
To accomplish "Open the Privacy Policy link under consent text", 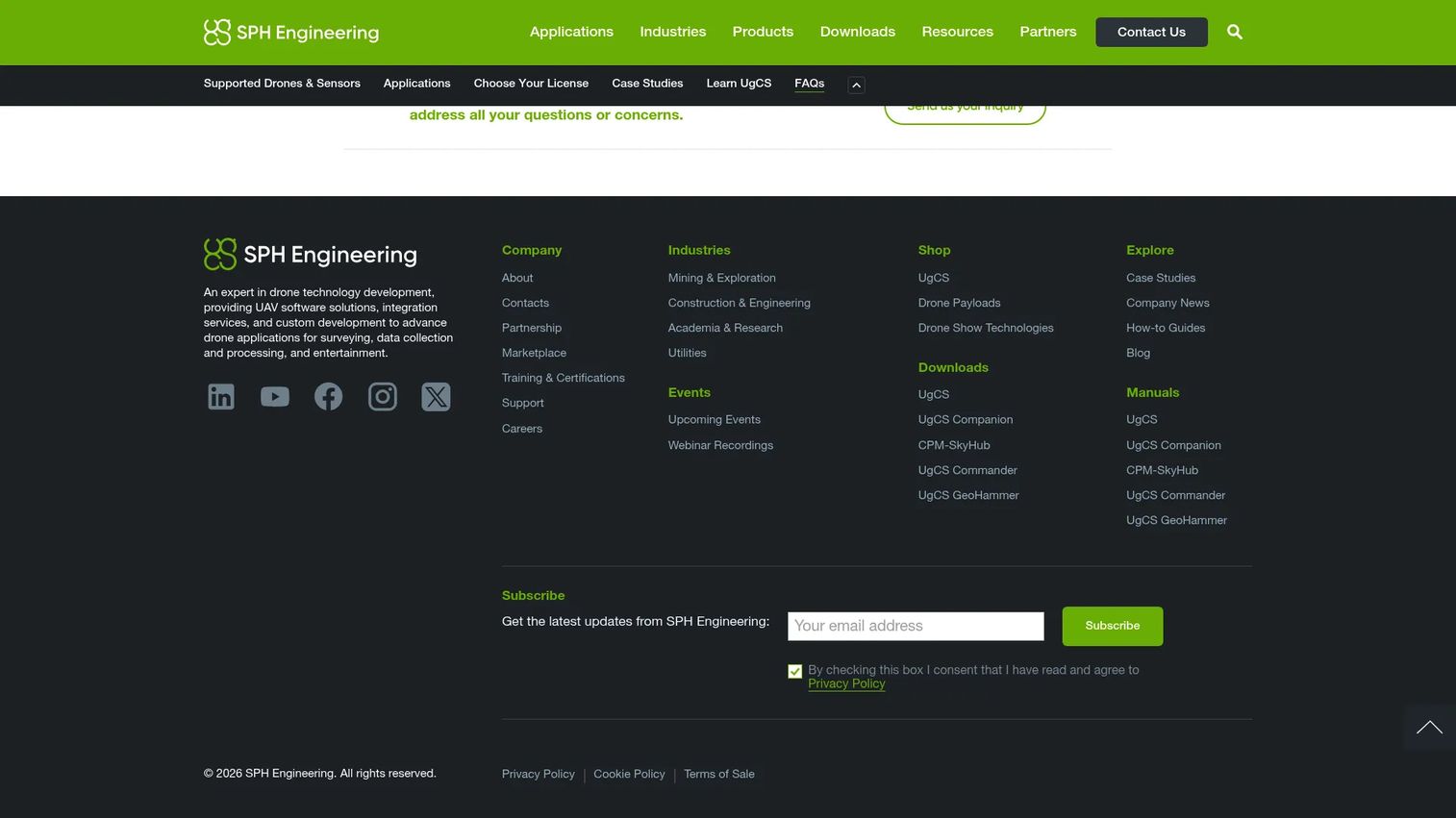I will point(846,684).
